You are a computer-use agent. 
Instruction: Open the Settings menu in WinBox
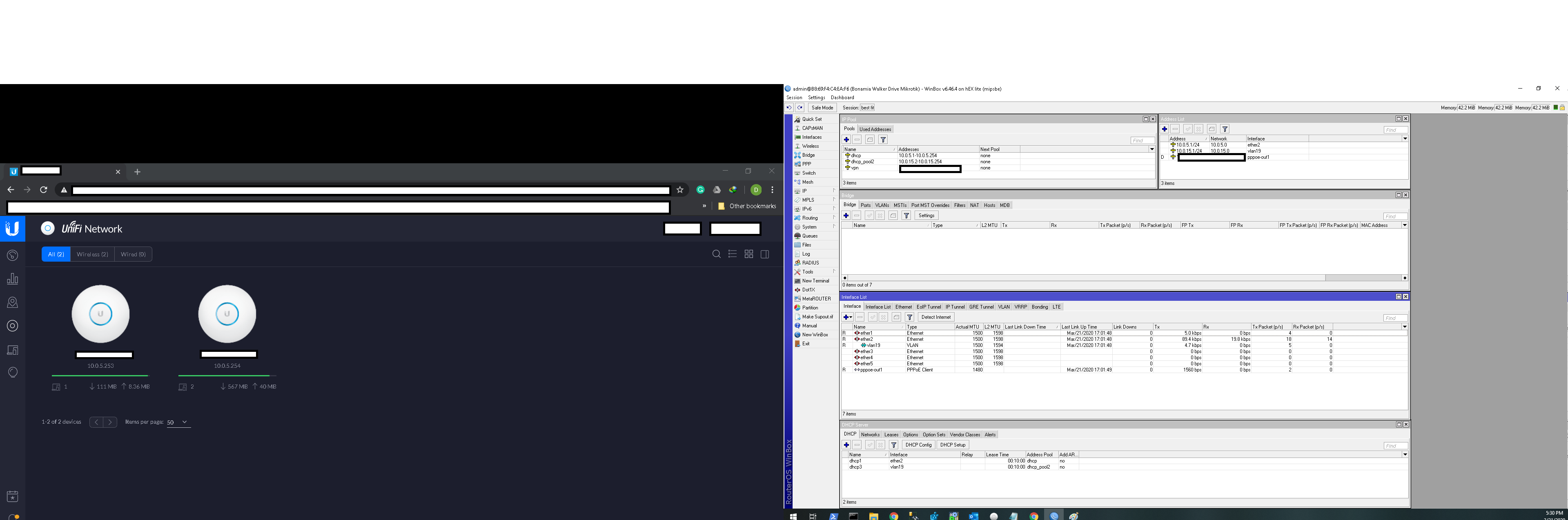(x=816, y=97)
